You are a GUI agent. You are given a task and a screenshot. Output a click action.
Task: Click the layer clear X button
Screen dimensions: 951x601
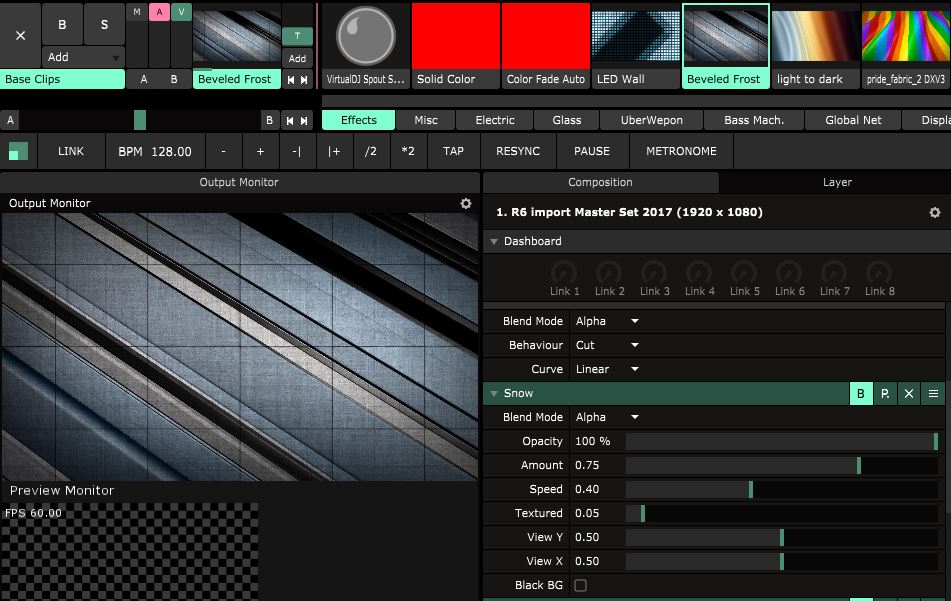[x=20, y=34]
